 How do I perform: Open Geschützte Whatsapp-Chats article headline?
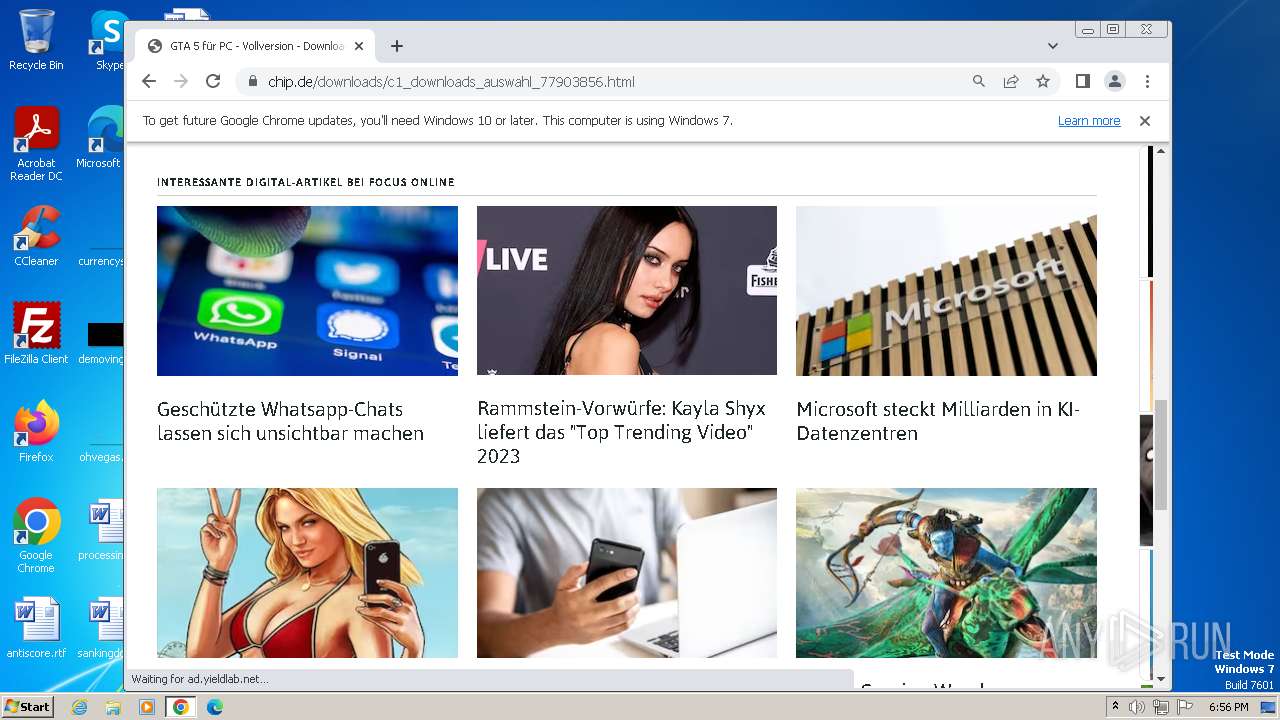[x=290, y=421]
